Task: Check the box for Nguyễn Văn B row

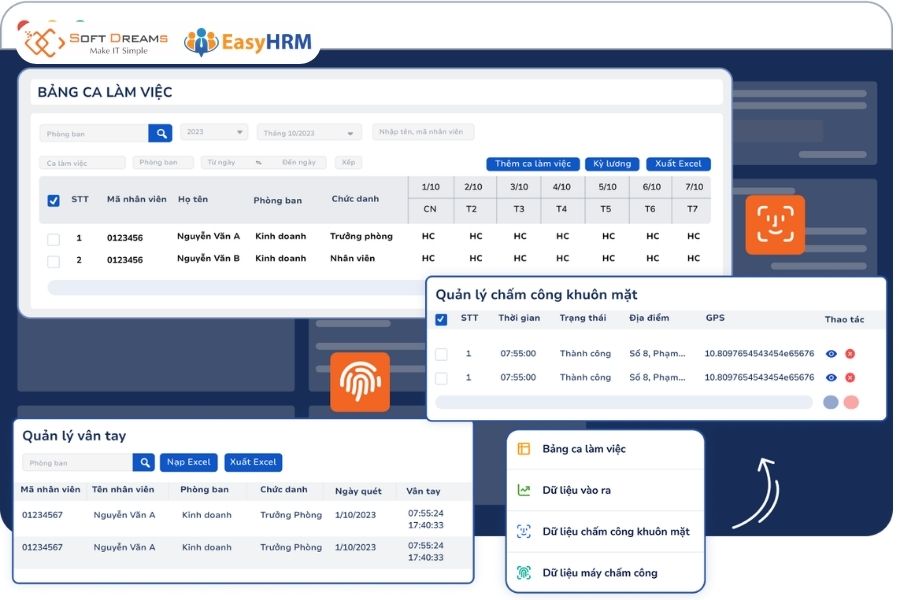Action: (53, 261)
